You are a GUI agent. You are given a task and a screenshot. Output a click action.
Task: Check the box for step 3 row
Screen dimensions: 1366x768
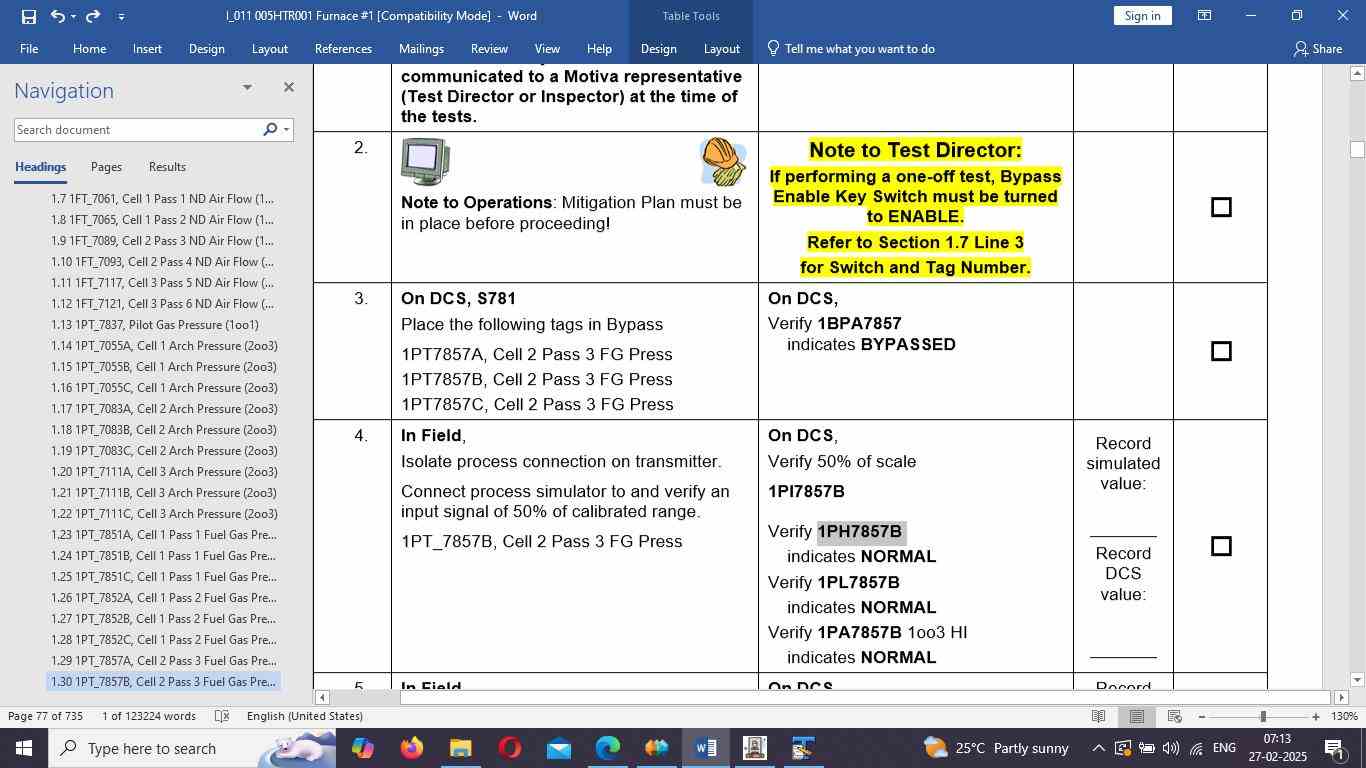point(1221,351)
